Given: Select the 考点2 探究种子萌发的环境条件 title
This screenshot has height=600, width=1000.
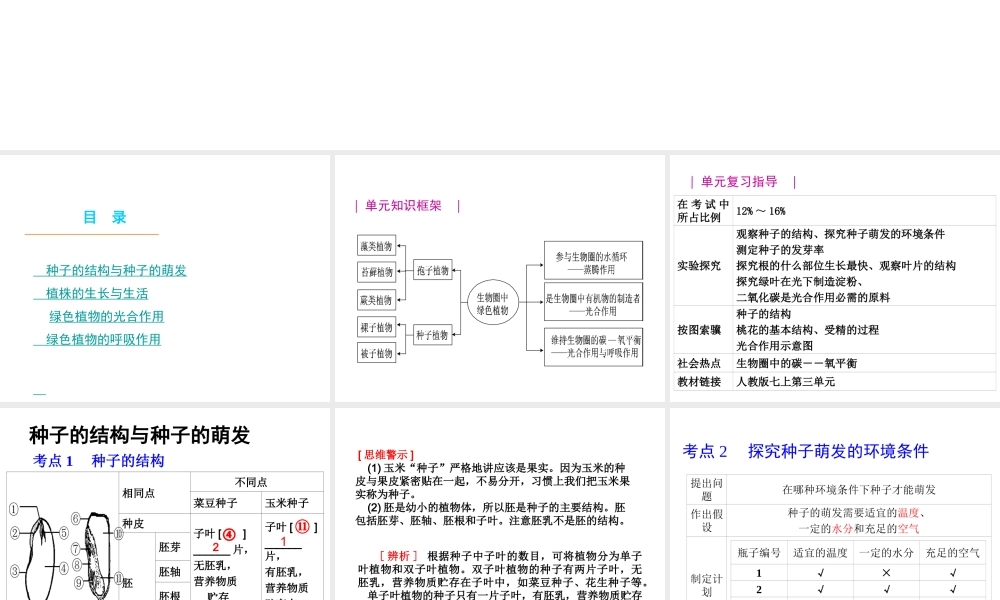Looking at the screenshot, I should click(805, 451).
